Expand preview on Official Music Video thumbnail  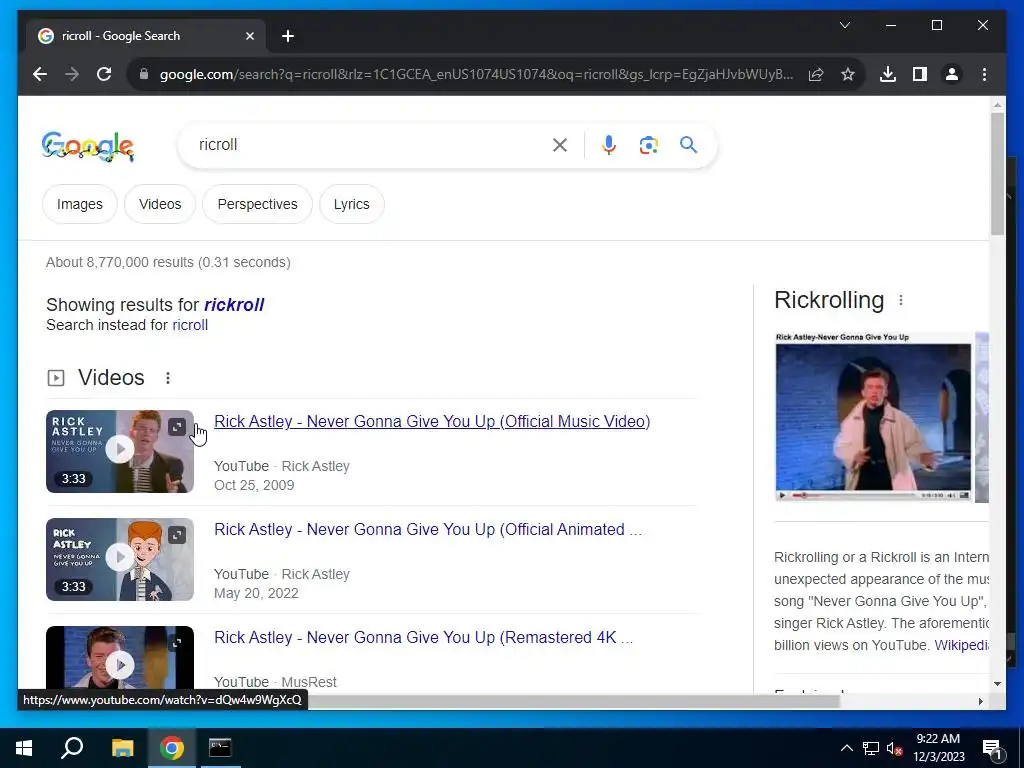tap(177, 427)
